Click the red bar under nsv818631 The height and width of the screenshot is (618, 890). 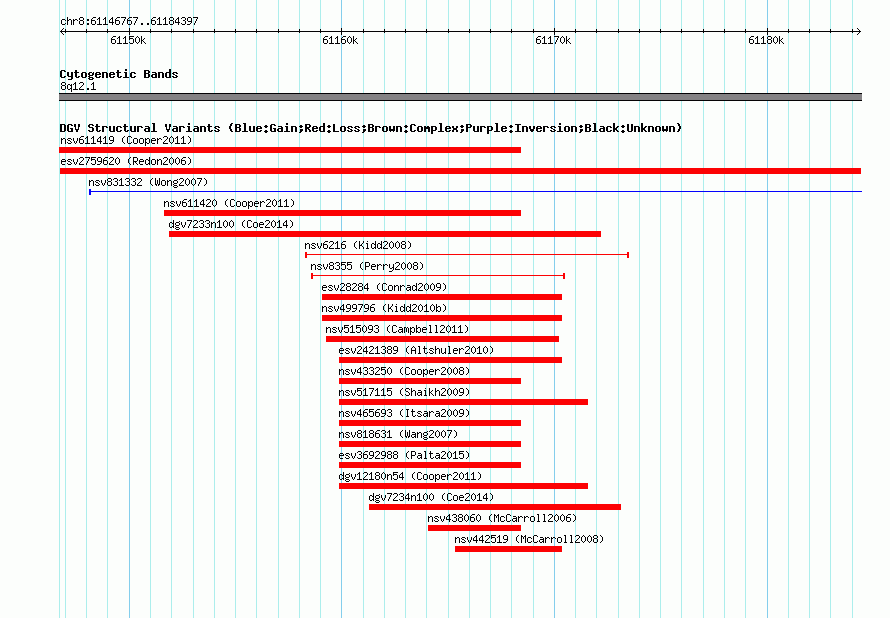point(430,444)
